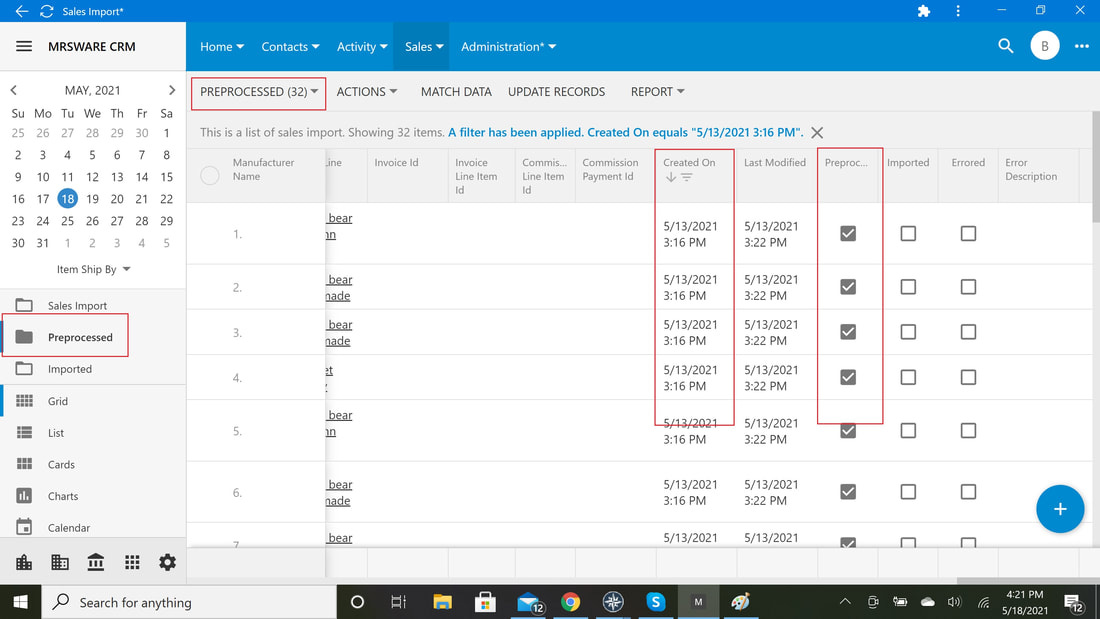Go to previous month in calendar

pyautogui.click(x=13, y=91)
